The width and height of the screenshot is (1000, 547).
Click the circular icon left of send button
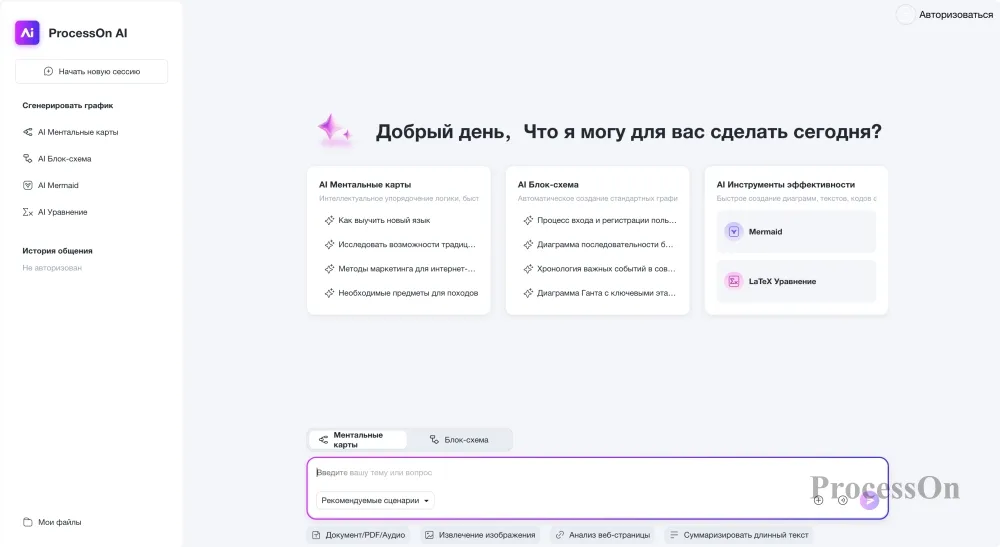coord(842,500)
